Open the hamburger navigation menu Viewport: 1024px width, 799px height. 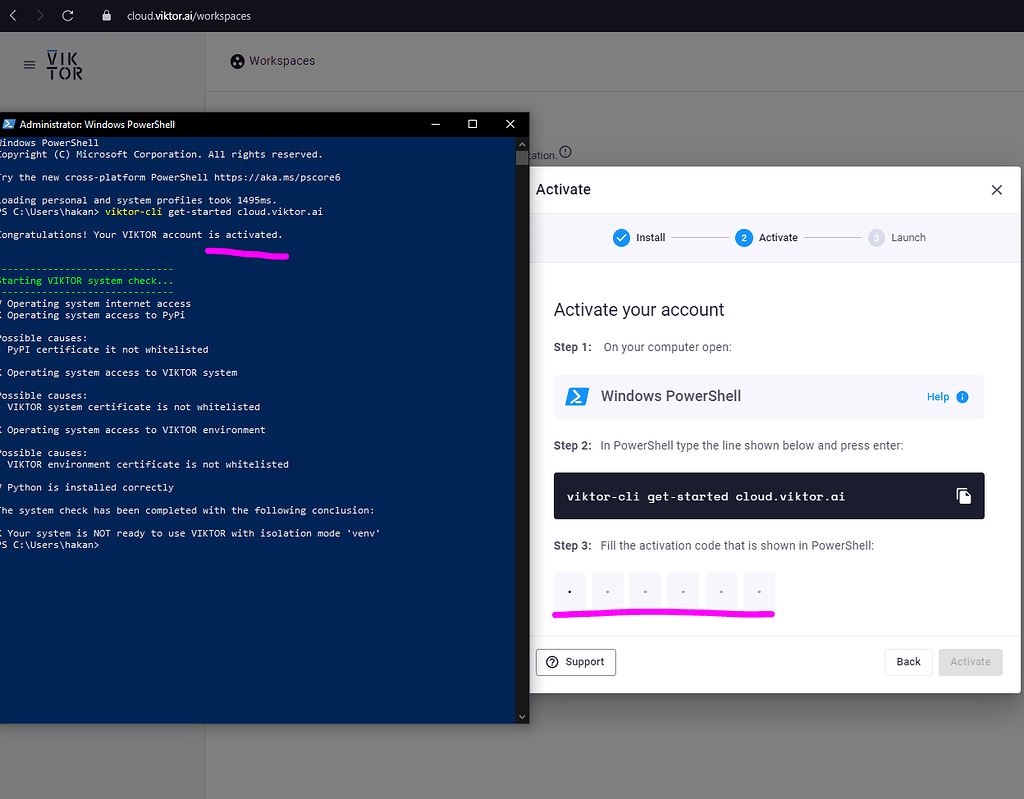click(29, 65)
